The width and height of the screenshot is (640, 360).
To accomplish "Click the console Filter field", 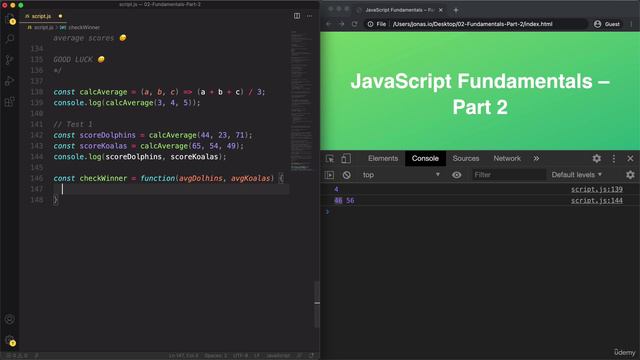I will click(508, 175).
